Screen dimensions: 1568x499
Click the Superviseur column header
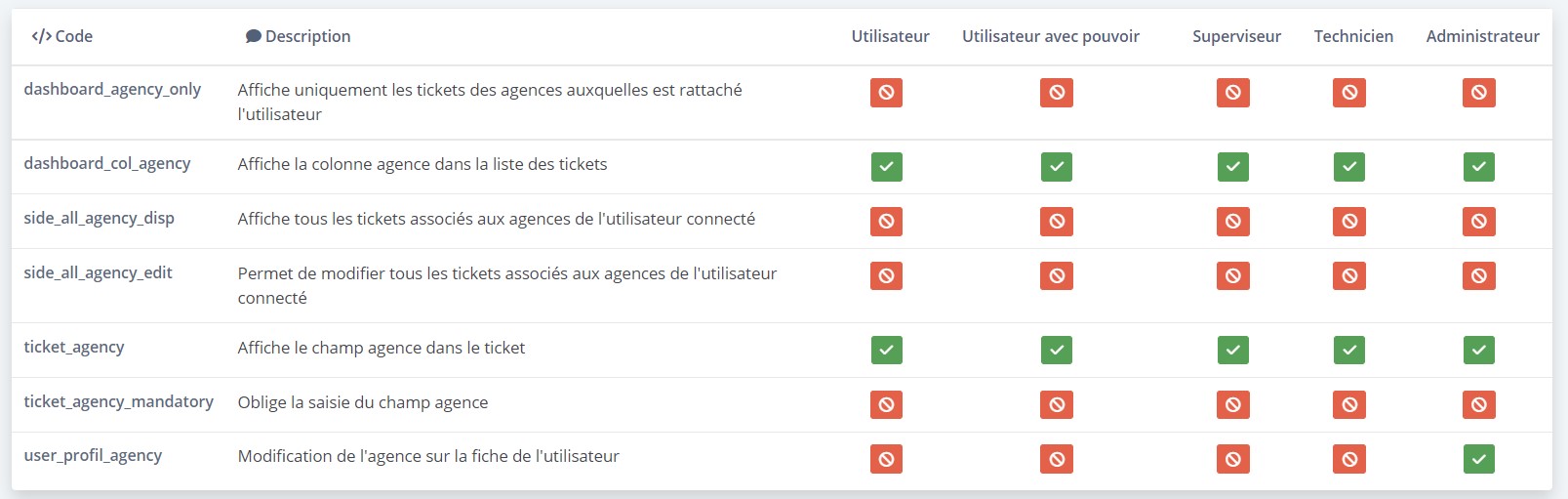(1236, 36)
